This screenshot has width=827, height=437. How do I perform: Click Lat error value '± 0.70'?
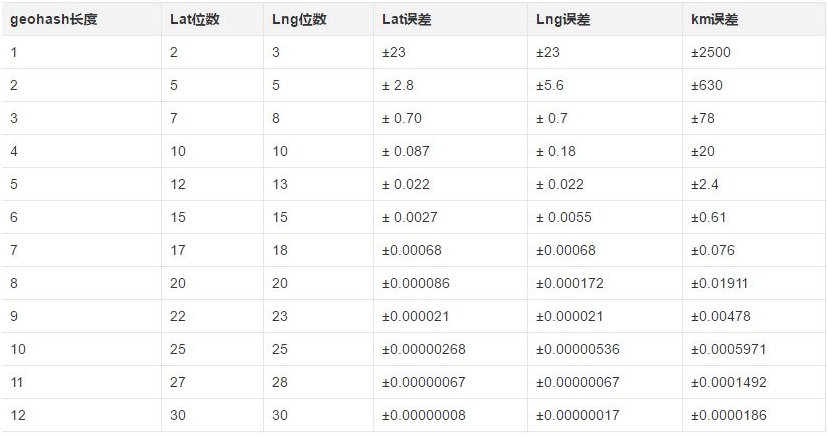click(402, 118)
